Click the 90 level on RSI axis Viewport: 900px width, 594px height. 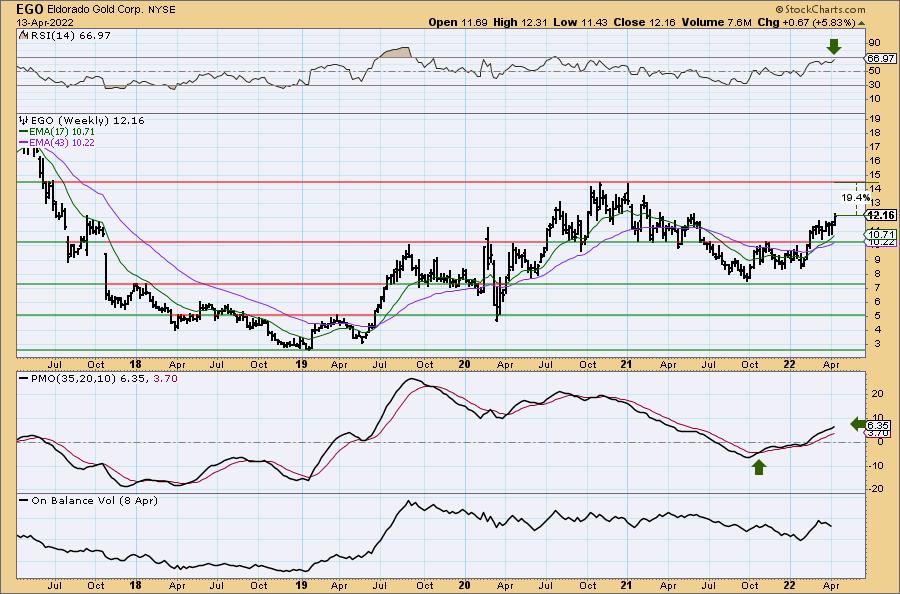[875, 43]
